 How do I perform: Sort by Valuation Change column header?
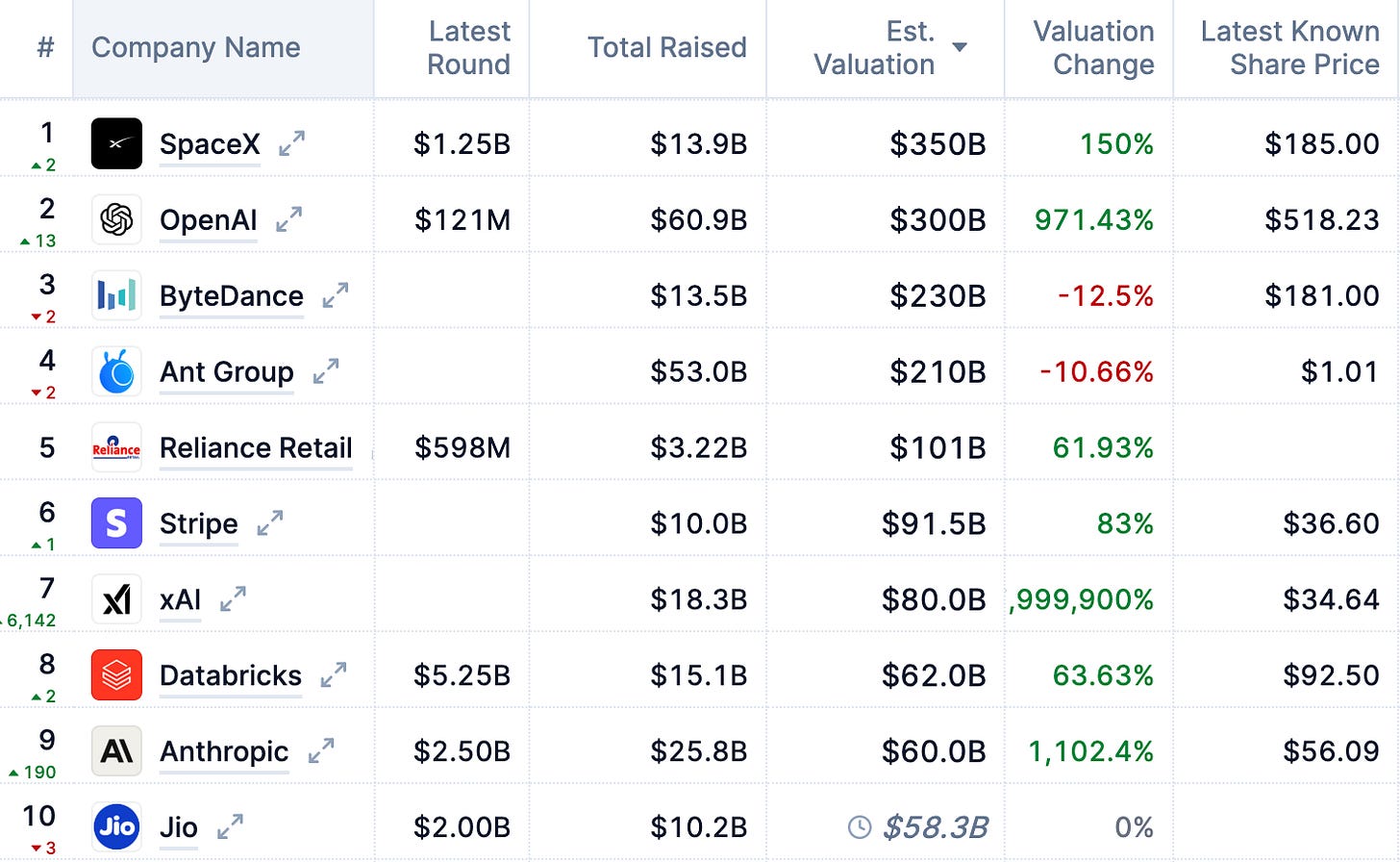tap(1094, 48)
